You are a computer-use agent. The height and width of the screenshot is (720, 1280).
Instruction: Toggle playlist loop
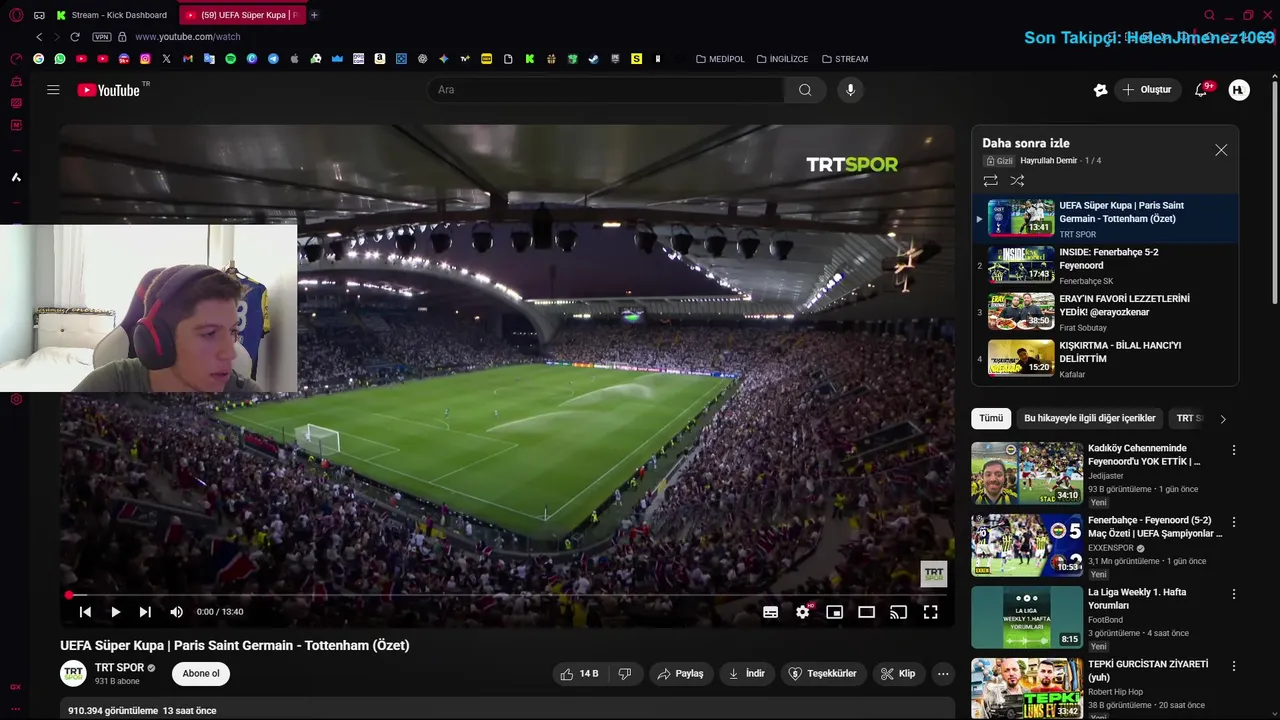coord(990,181)
